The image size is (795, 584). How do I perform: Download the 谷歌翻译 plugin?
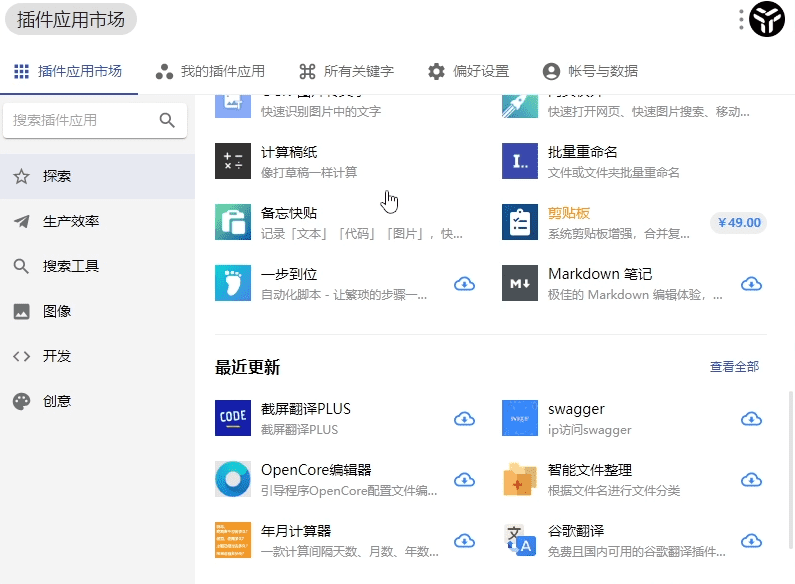(x=751, y=541)
